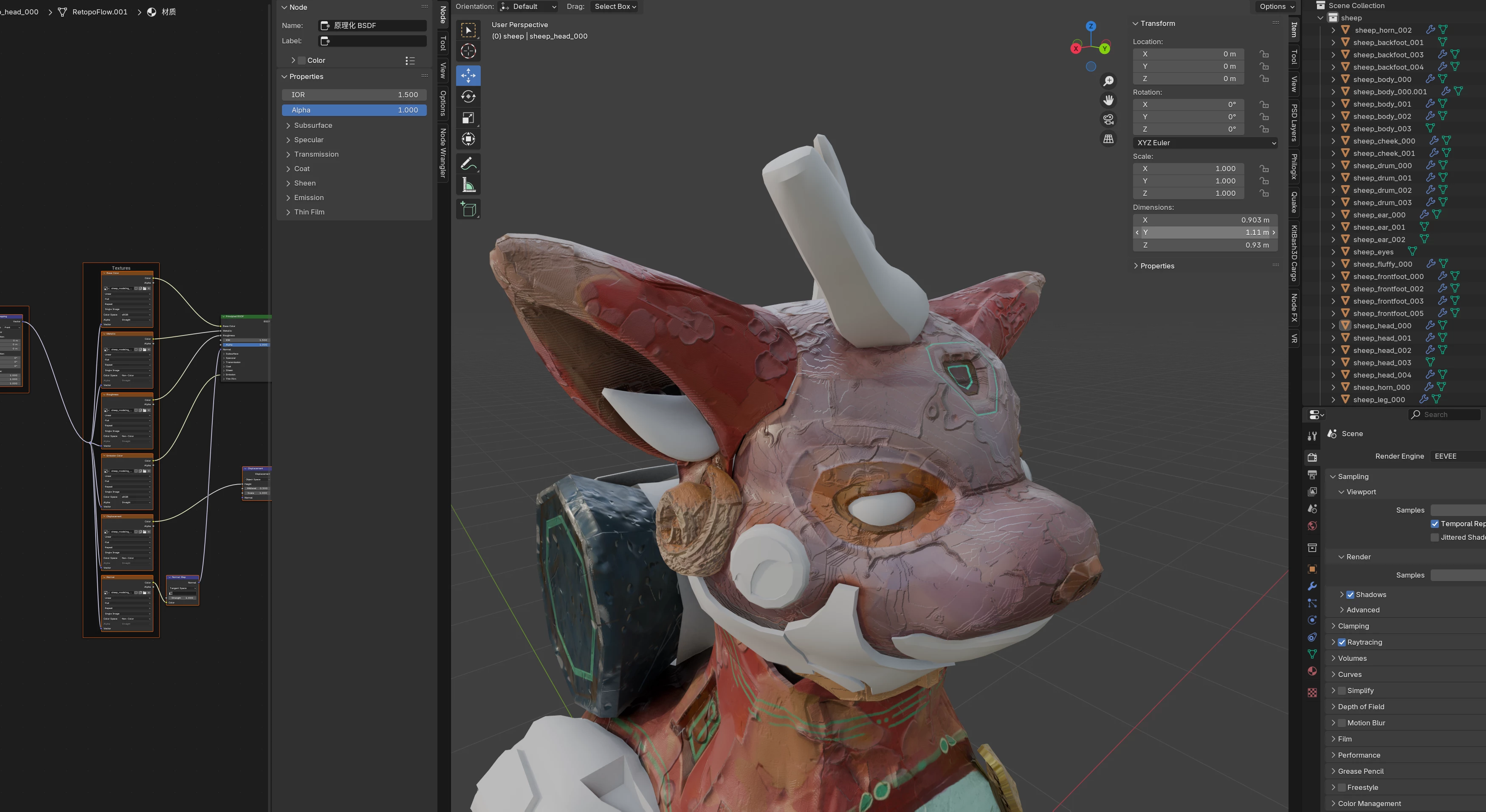
Task: Select the Measure tool
Action: 468,186
